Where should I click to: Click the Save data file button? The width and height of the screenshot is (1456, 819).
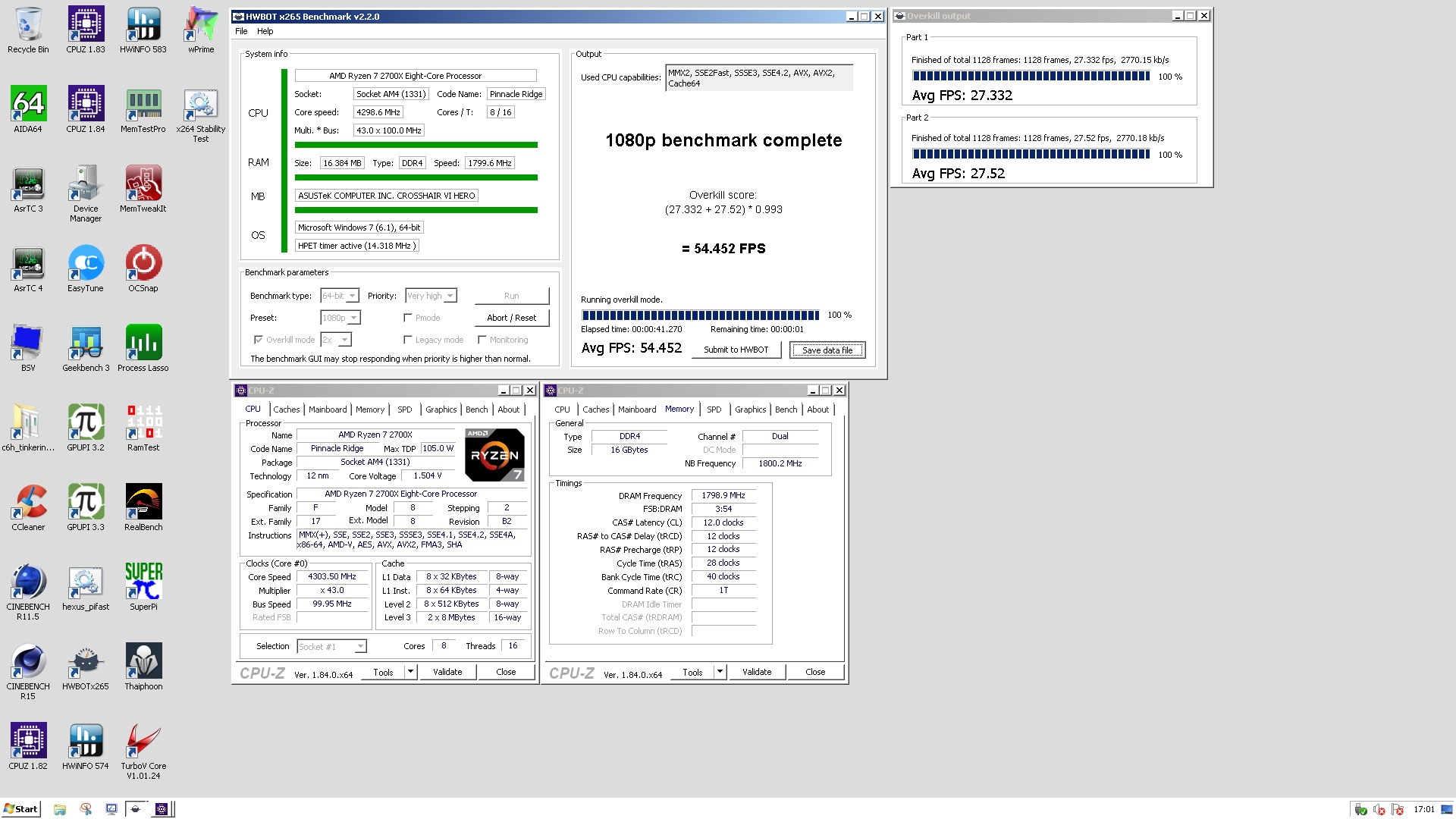pyautogui.click(x=827, y=350)
